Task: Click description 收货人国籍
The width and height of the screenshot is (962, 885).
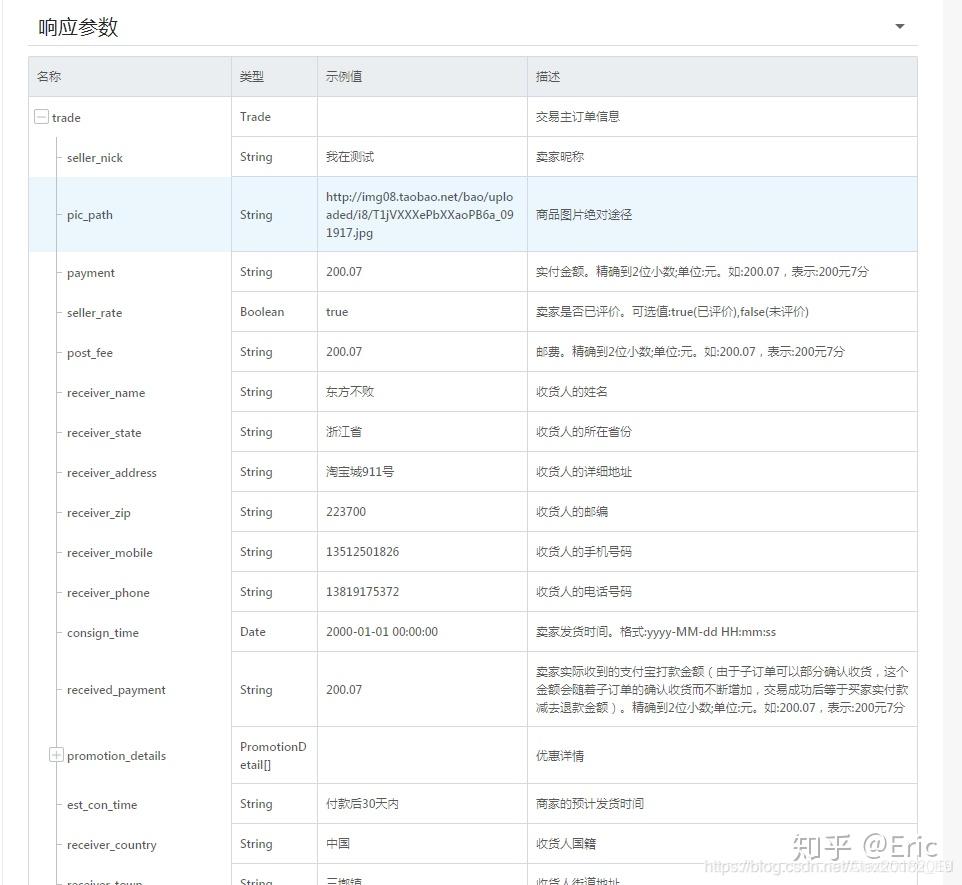Action: tap(566, 843)
